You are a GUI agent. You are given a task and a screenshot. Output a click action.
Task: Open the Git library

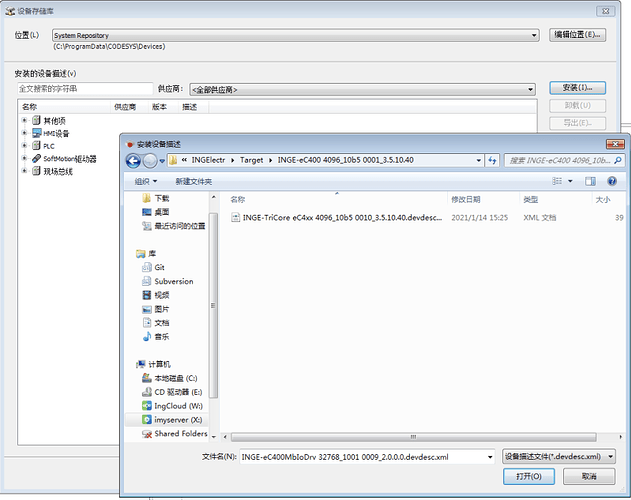coord(153,267)
